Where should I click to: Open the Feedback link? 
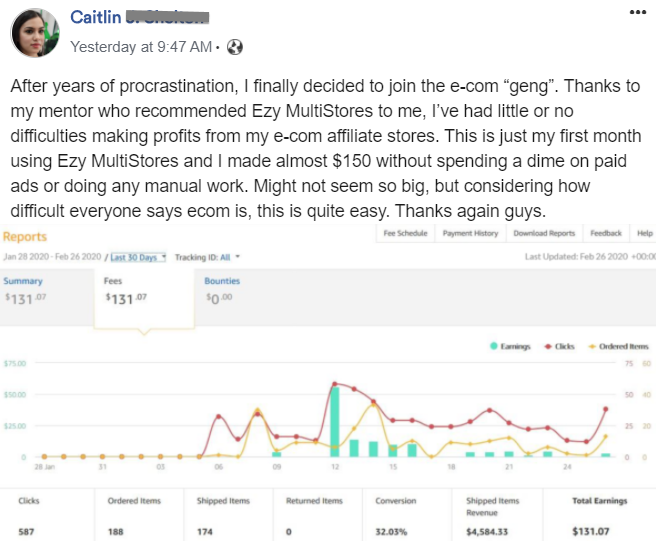pyautogui.click(x=605, y=233)
